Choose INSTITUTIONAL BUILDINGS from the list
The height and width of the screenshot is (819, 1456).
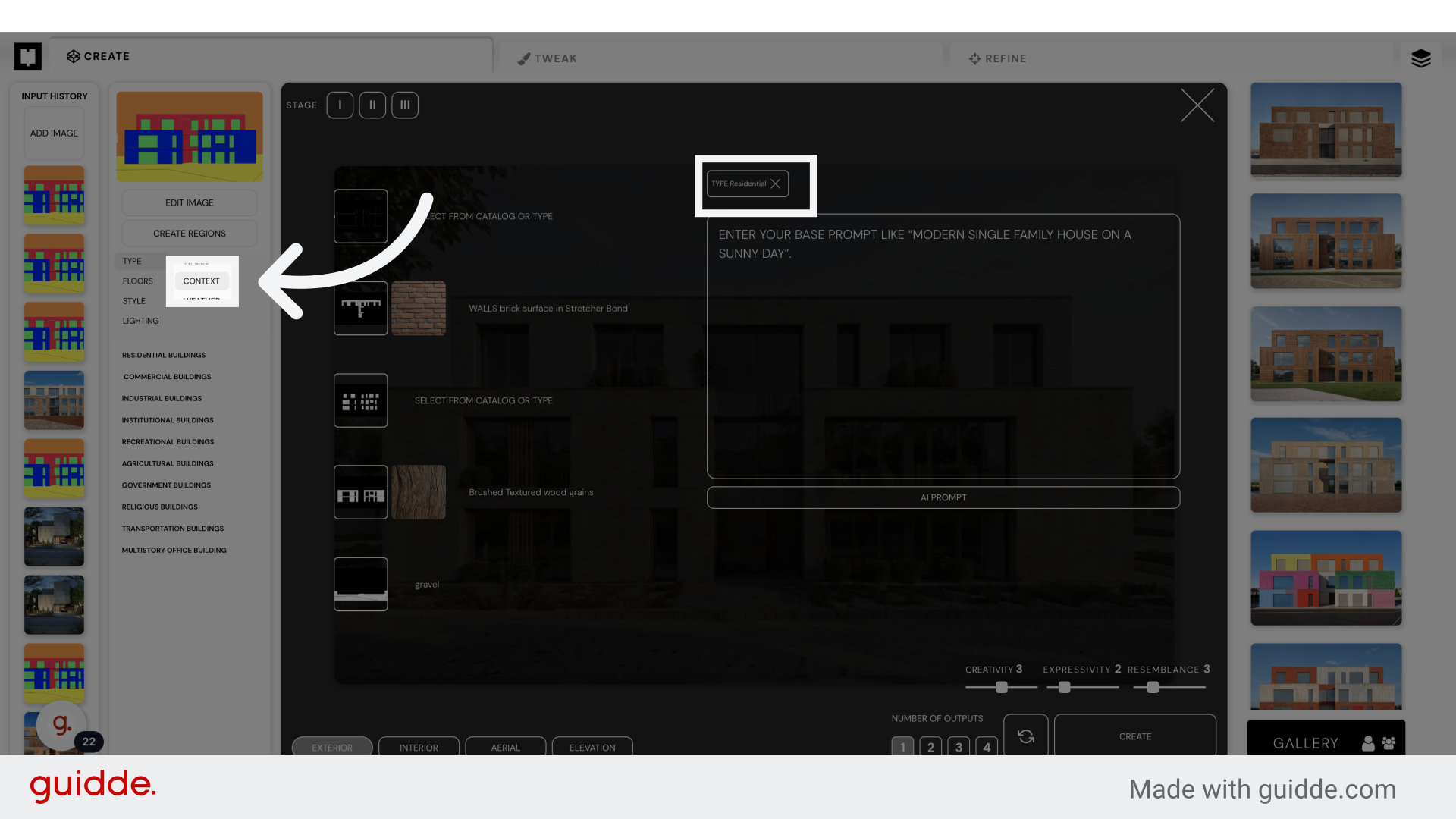pyautogui.click(x=168, y=420)
